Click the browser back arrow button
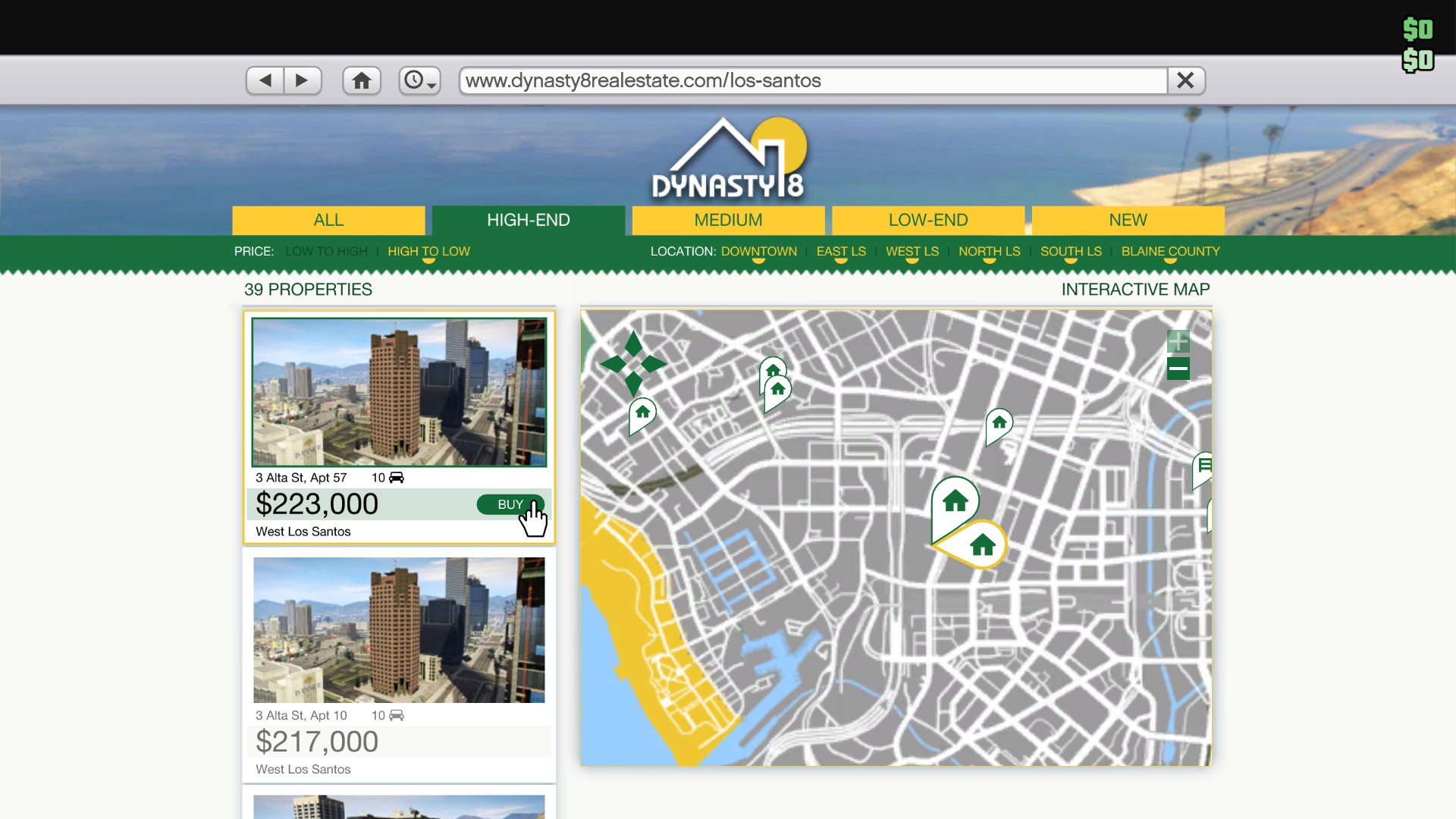Image resolution: width=1456 pixels, height=819 pixels. tap(265, 80)
